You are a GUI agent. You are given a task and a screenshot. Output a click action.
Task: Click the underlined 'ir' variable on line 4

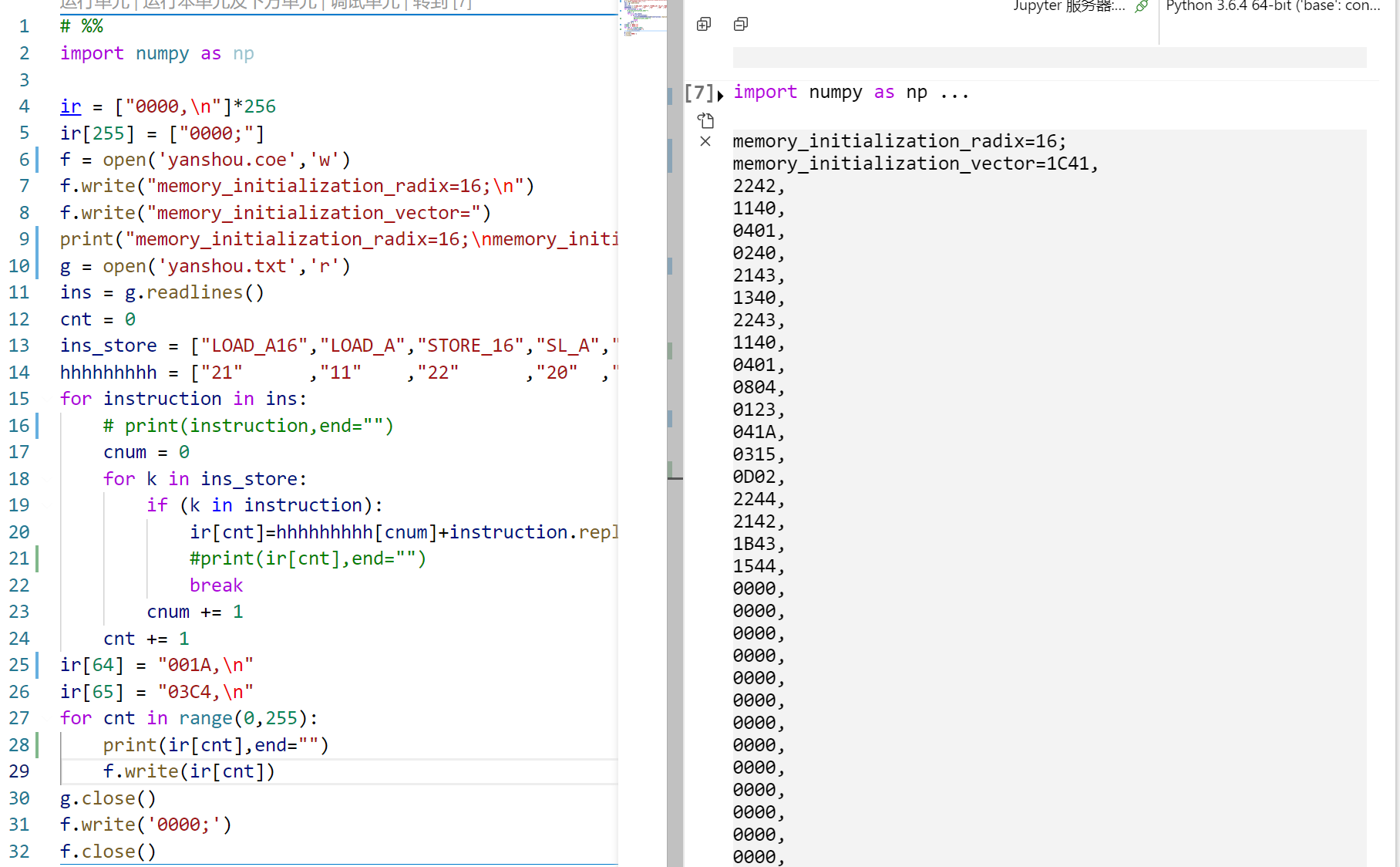click(70, 106)
